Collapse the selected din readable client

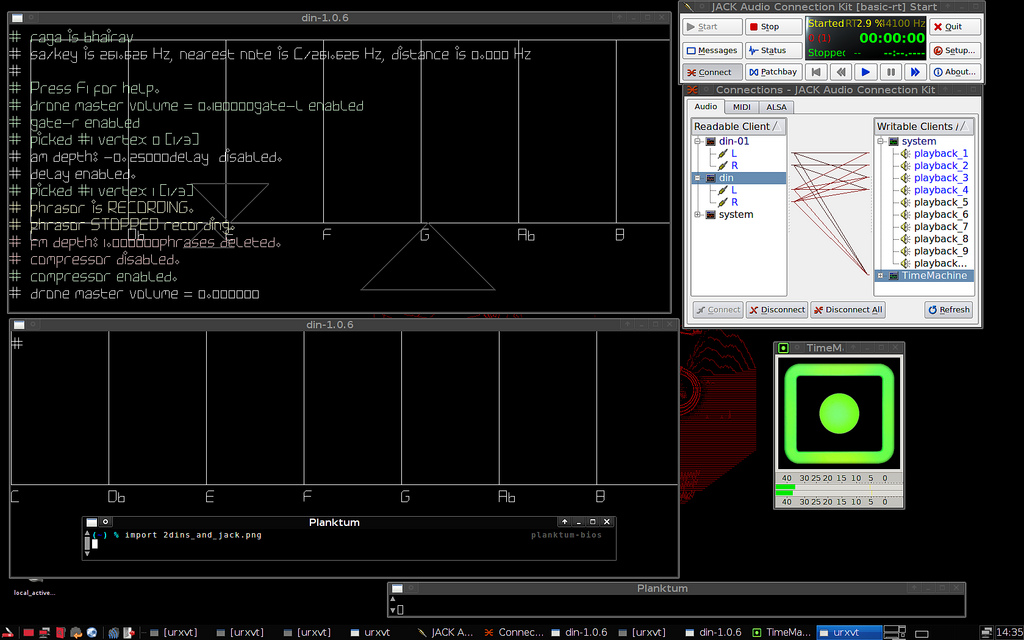(x=697, y=178)
